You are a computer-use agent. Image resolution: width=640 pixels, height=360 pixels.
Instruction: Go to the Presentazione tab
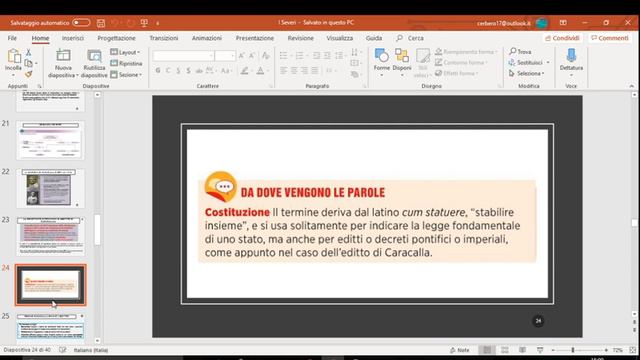point(255,38)
